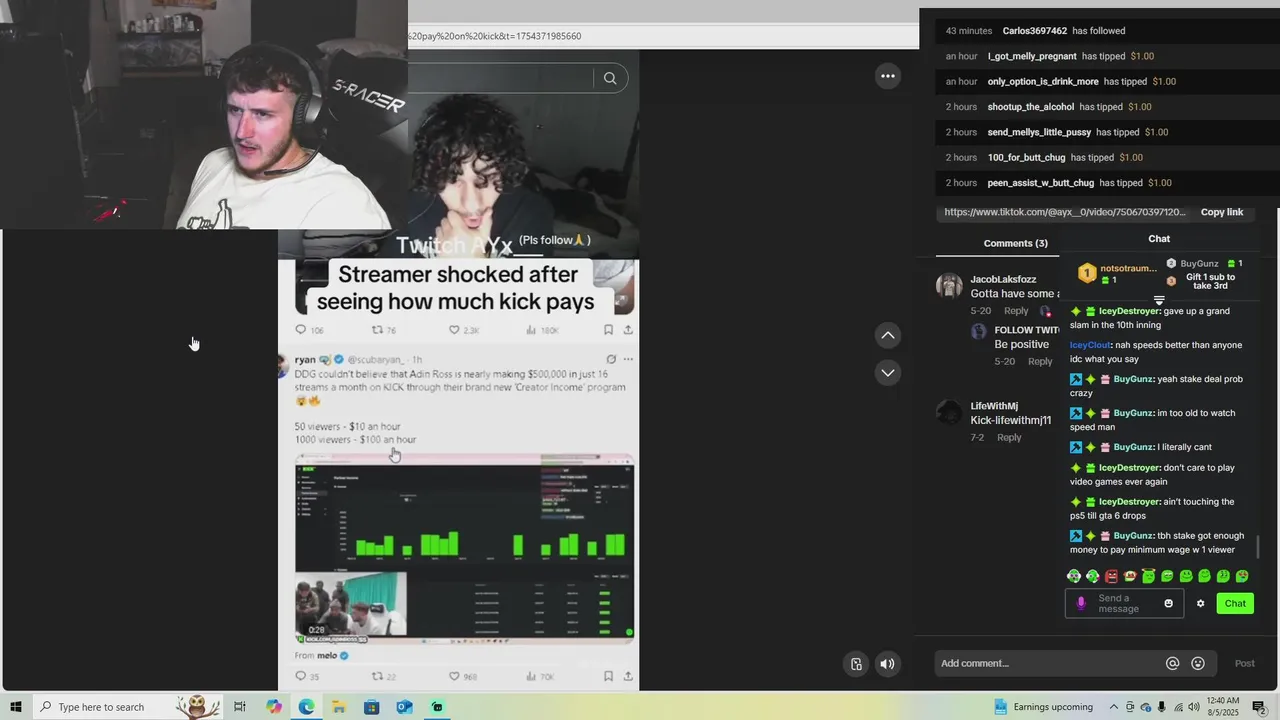Viewport: 1280px width, 720px height.
Task: Open the Windows notification center
Action: (x=1259, y=707)
